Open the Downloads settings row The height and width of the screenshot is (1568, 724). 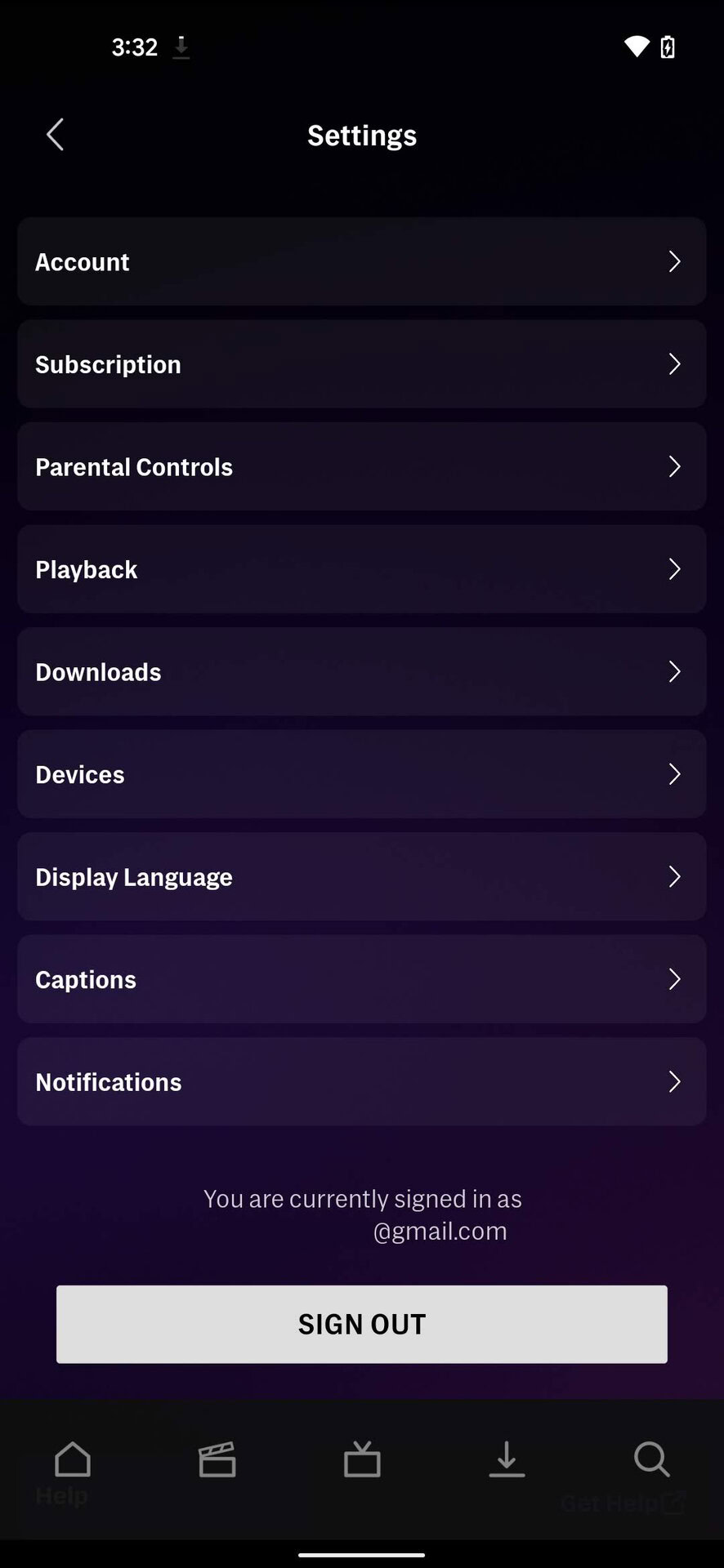(361, 671)
